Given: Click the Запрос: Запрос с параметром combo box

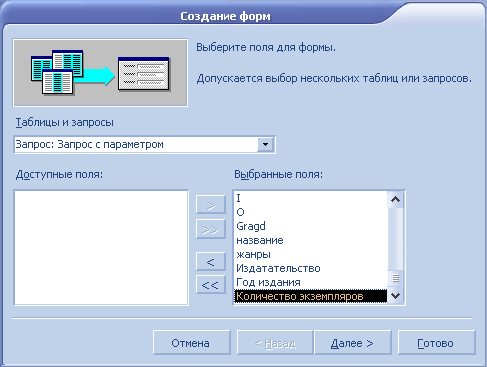Looking at the screenshot, I should 144,145.
